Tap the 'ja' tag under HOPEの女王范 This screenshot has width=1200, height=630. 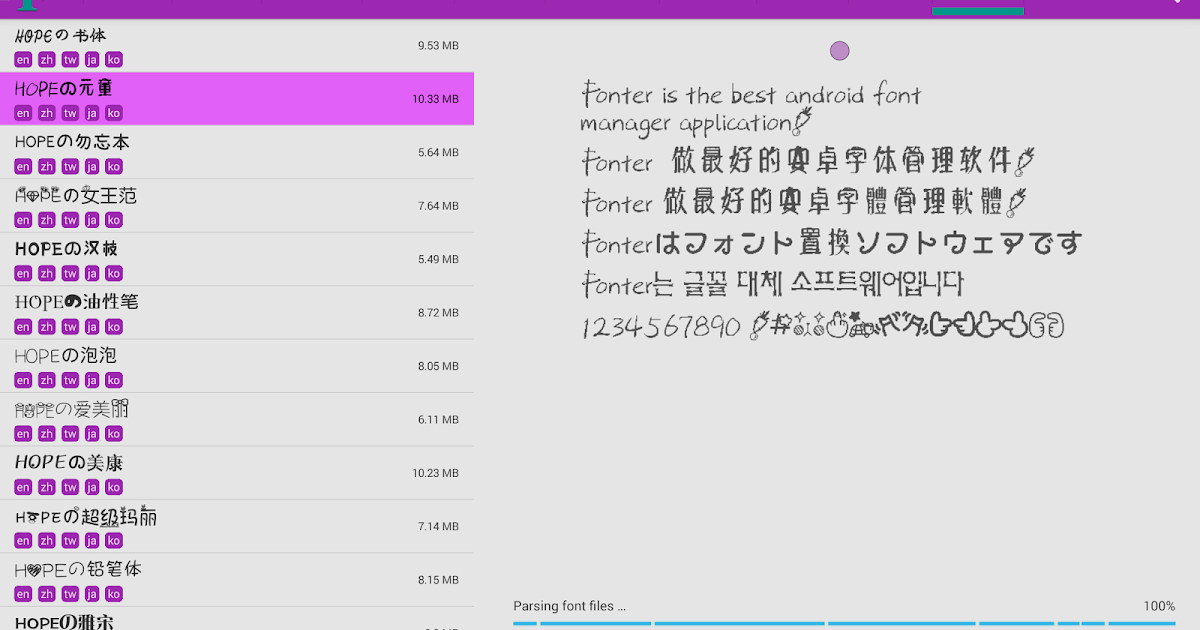click(x=92, y=220)
